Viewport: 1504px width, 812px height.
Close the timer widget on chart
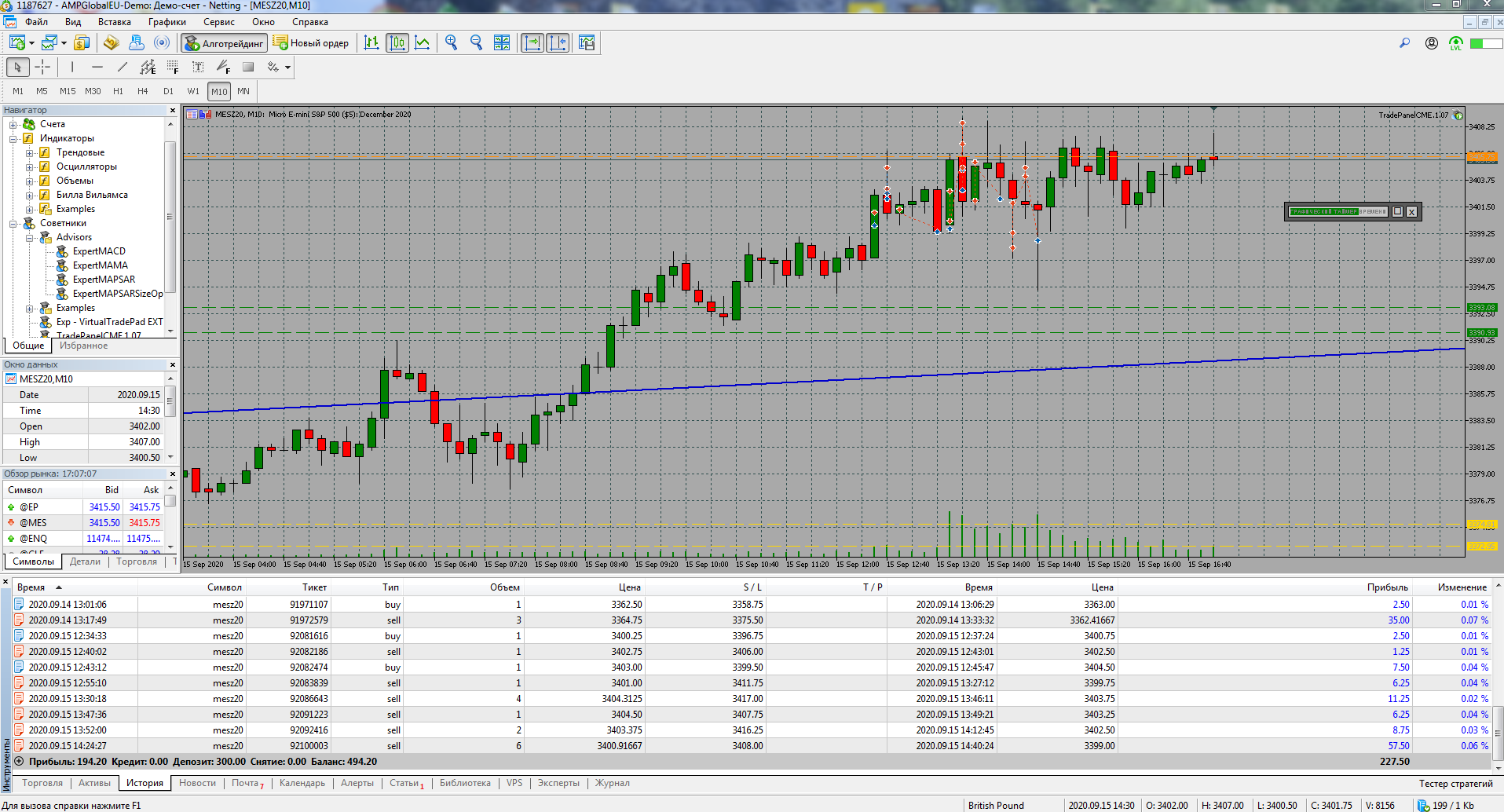pos(1412,211)
